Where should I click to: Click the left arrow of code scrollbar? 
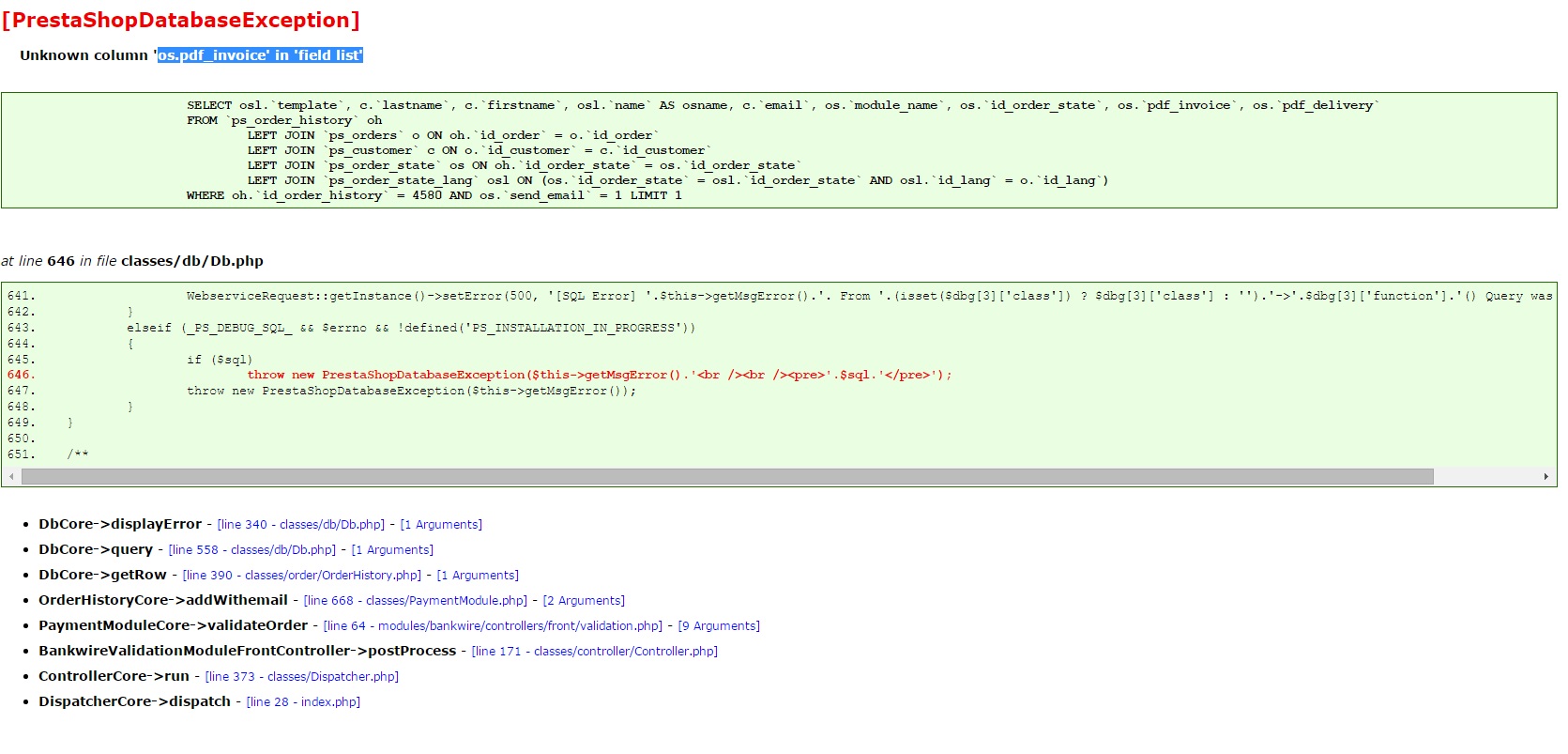11,477
